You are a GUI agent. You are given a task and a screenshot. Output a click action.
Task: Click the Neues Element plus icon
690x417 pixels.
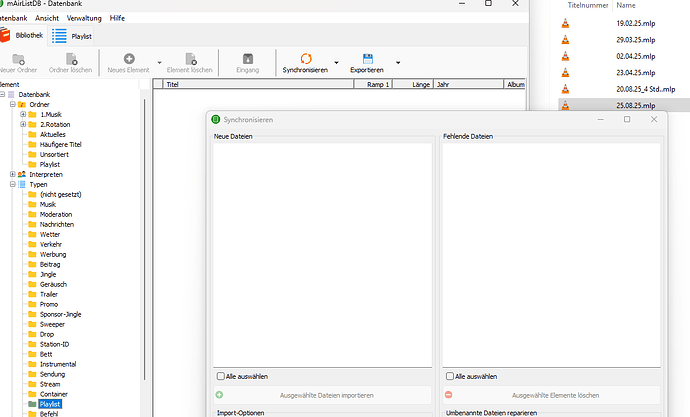129,59
